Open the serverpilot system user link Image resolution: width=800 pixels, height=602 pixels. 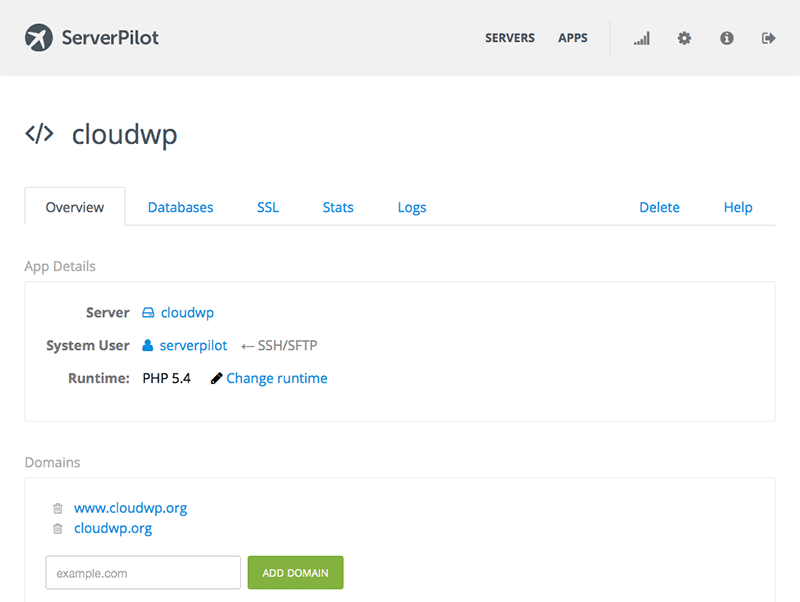tap(193, 345)
